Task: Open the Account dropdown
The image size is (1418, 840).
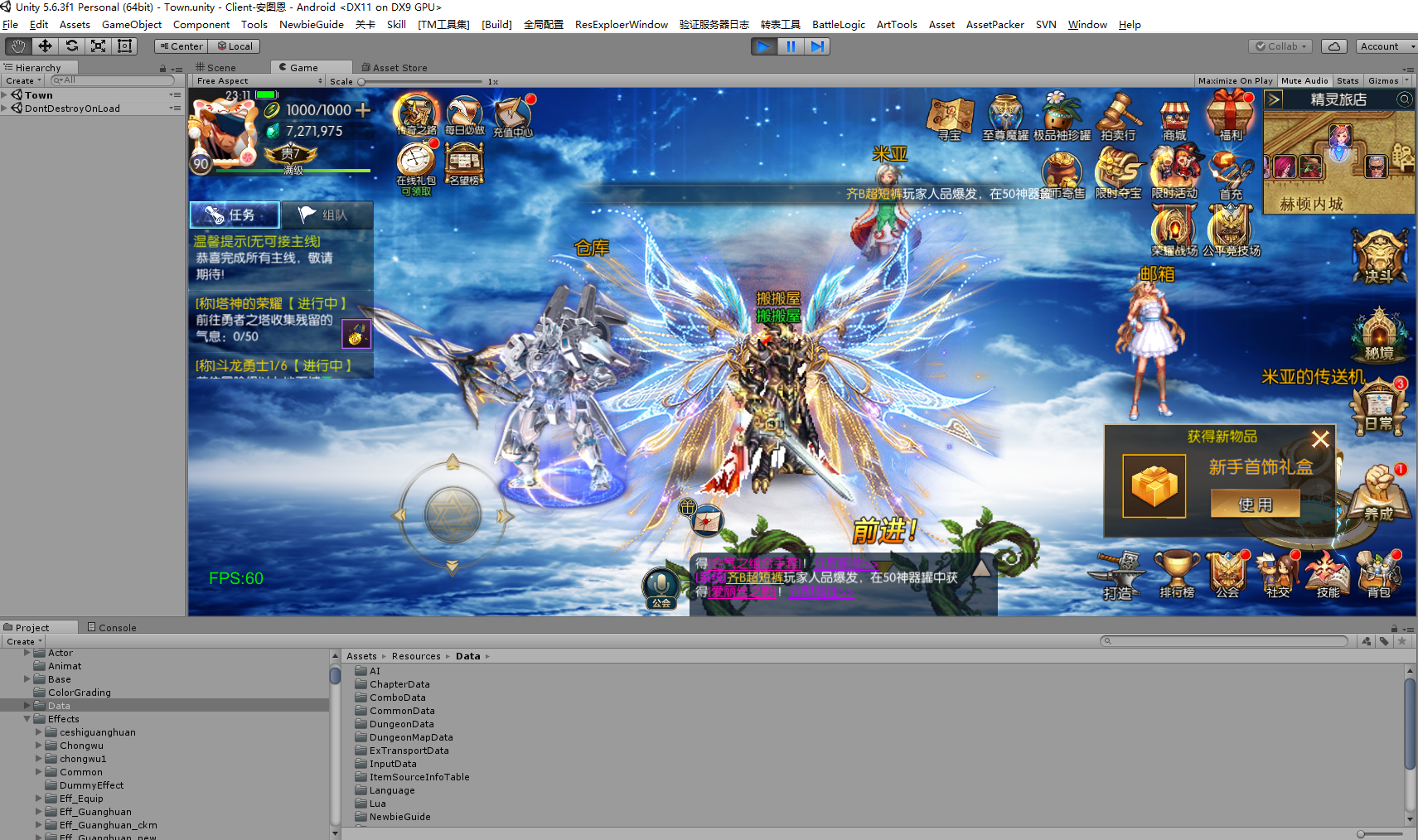Action: (x=1385, y=46)
